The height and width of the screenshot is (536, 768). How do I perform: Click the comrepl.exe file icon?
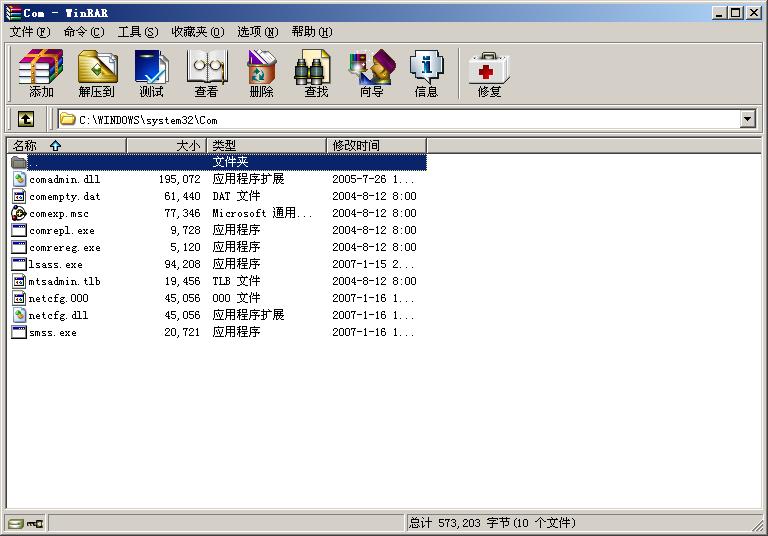(x=19, y=230)
